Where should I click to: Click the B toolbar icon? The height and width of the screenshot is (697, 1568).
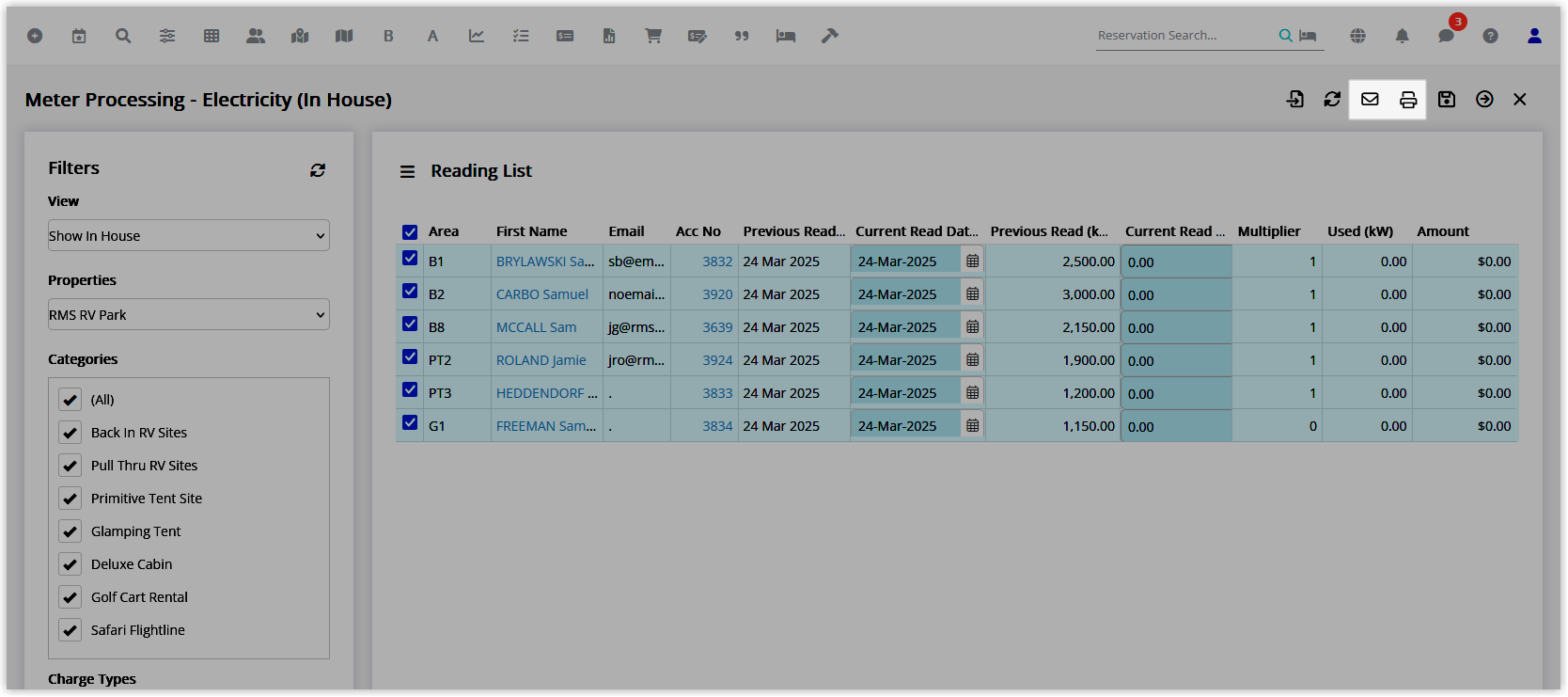pos(388,36)
